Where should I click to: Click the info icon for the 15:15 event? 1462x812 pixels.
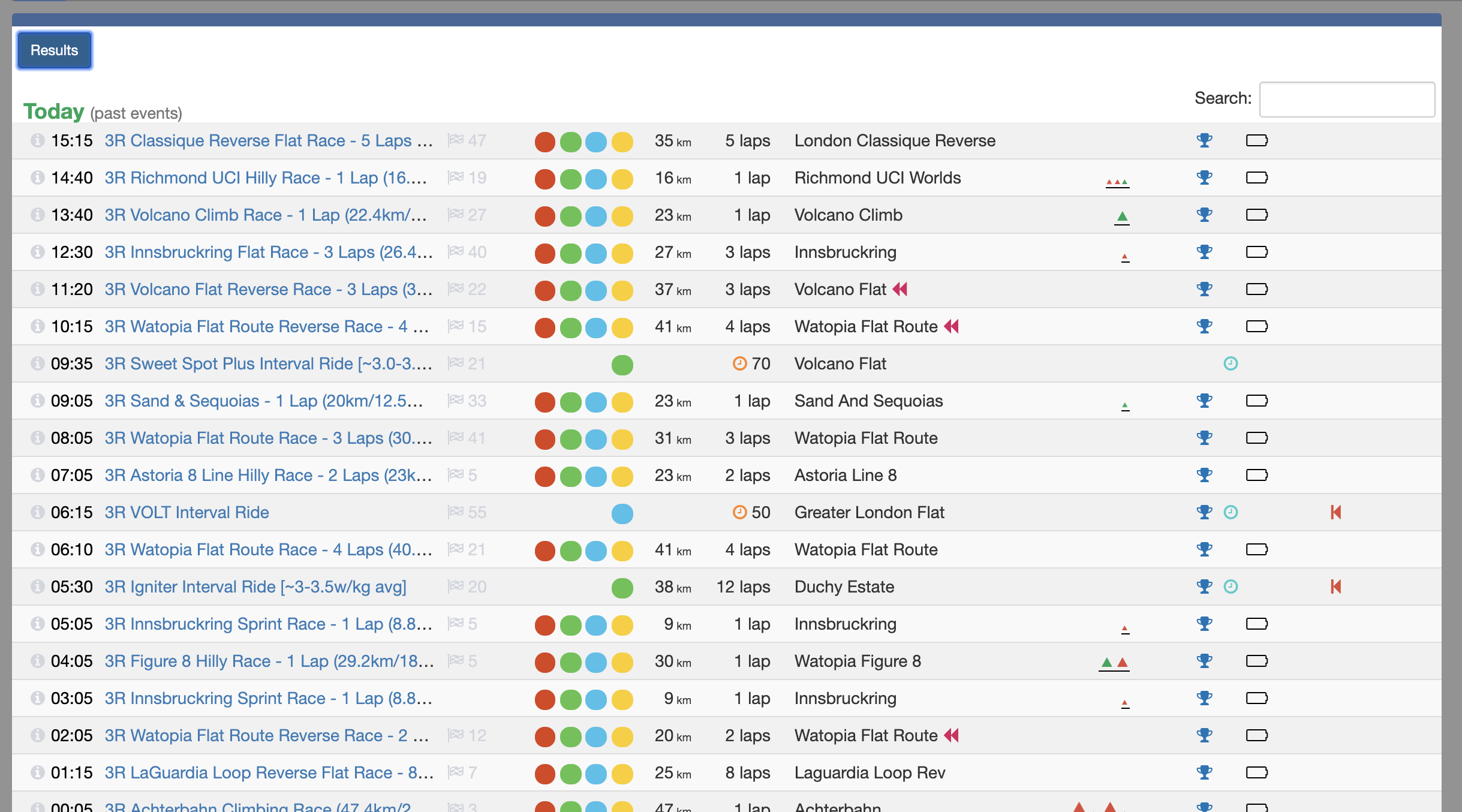(37, 140)
